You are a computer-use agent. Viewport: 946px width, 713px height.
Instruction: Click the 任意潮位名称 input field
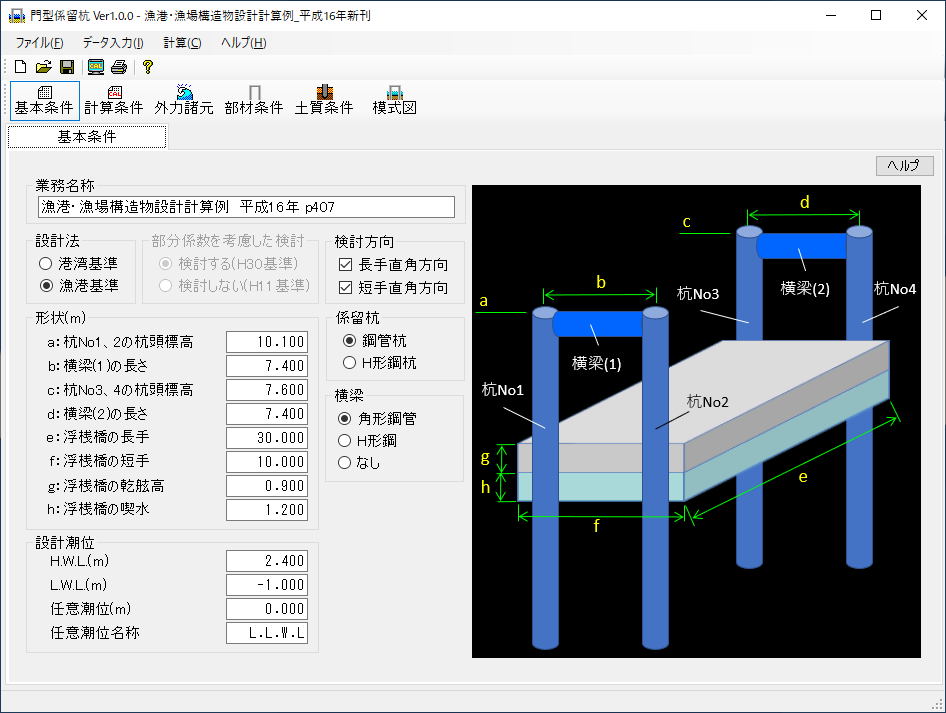pyautogui.click(x=267, y=633)
